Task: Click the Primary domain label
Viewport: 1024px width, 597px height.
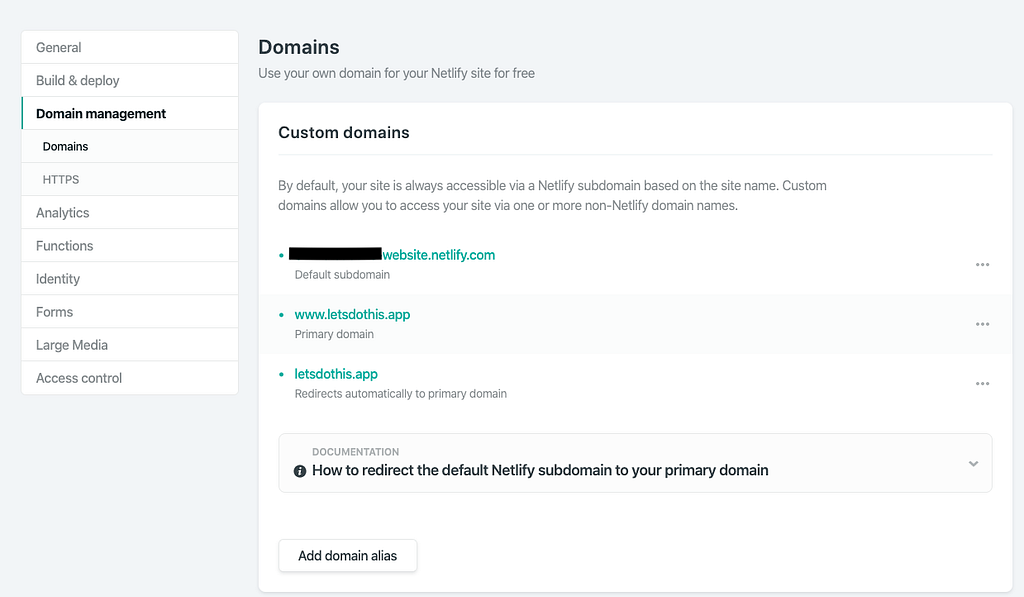Action: pos(334,334)
